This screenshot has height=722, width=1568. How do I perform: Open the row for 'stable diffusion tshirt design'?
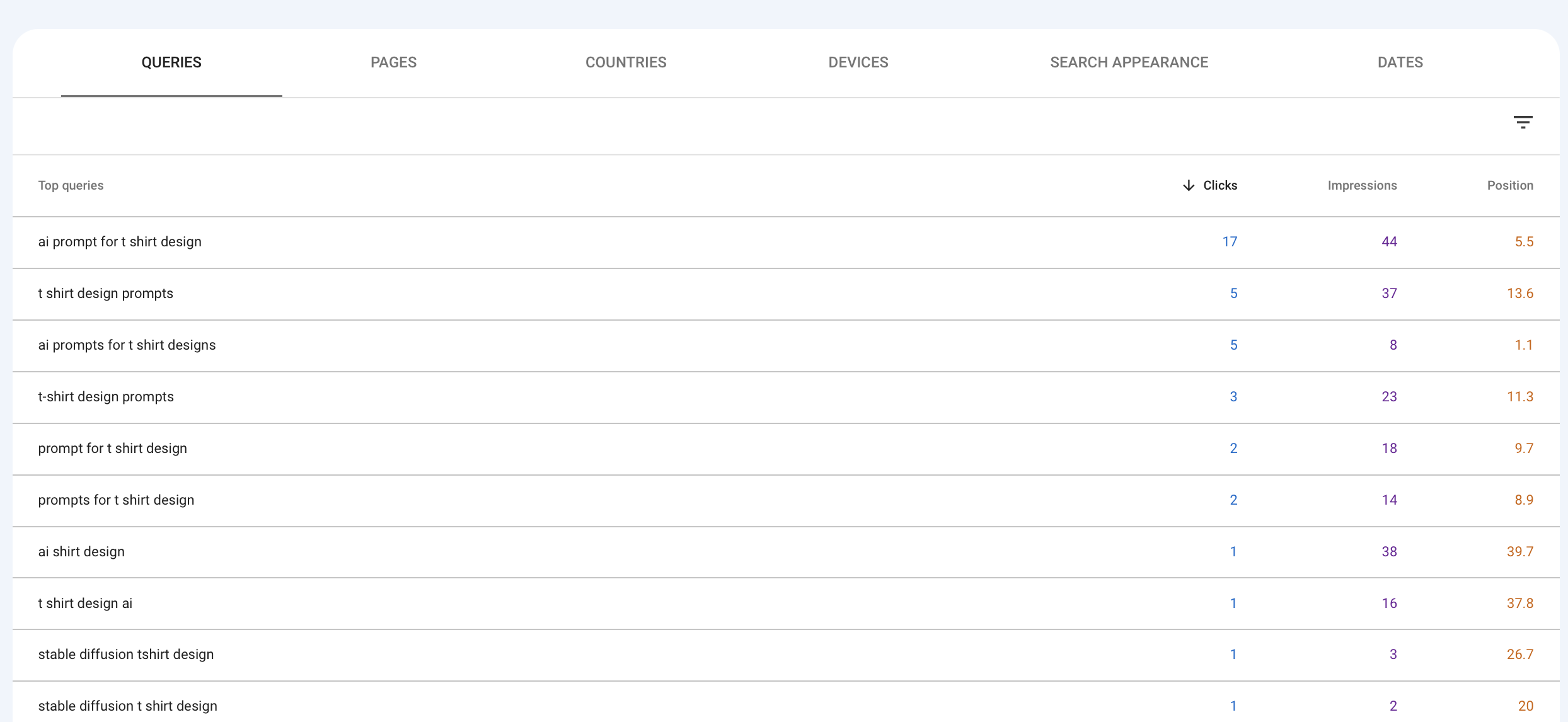click(x=125, y=654)
